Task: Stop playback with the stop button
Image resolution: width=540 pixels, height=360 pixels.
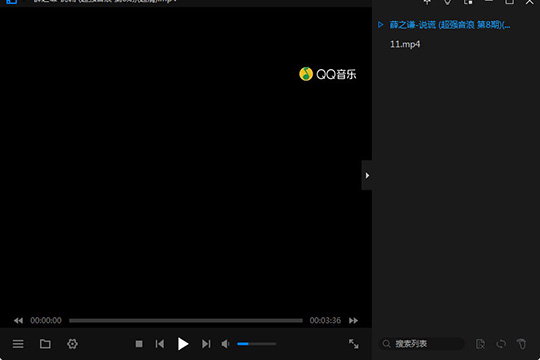Action: (x=139, y=344)
